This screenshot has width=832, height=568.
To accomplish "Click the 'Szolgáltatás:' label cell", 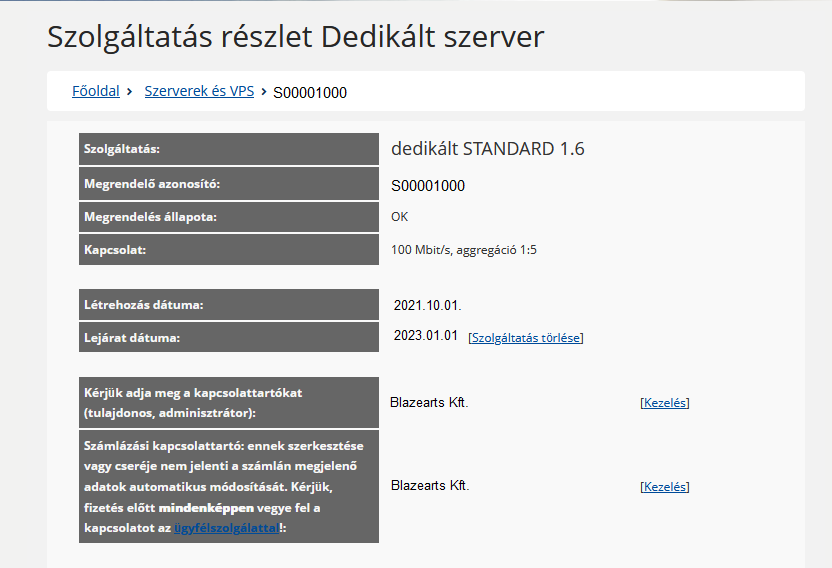I will tap(229, 149).
